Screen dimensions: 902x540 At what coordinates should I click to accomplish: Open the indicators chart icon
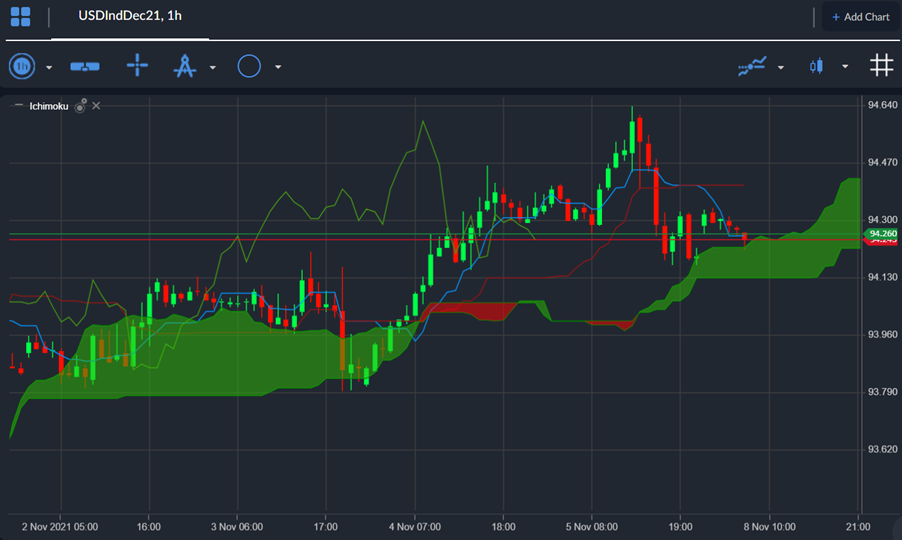pos(752,66)
